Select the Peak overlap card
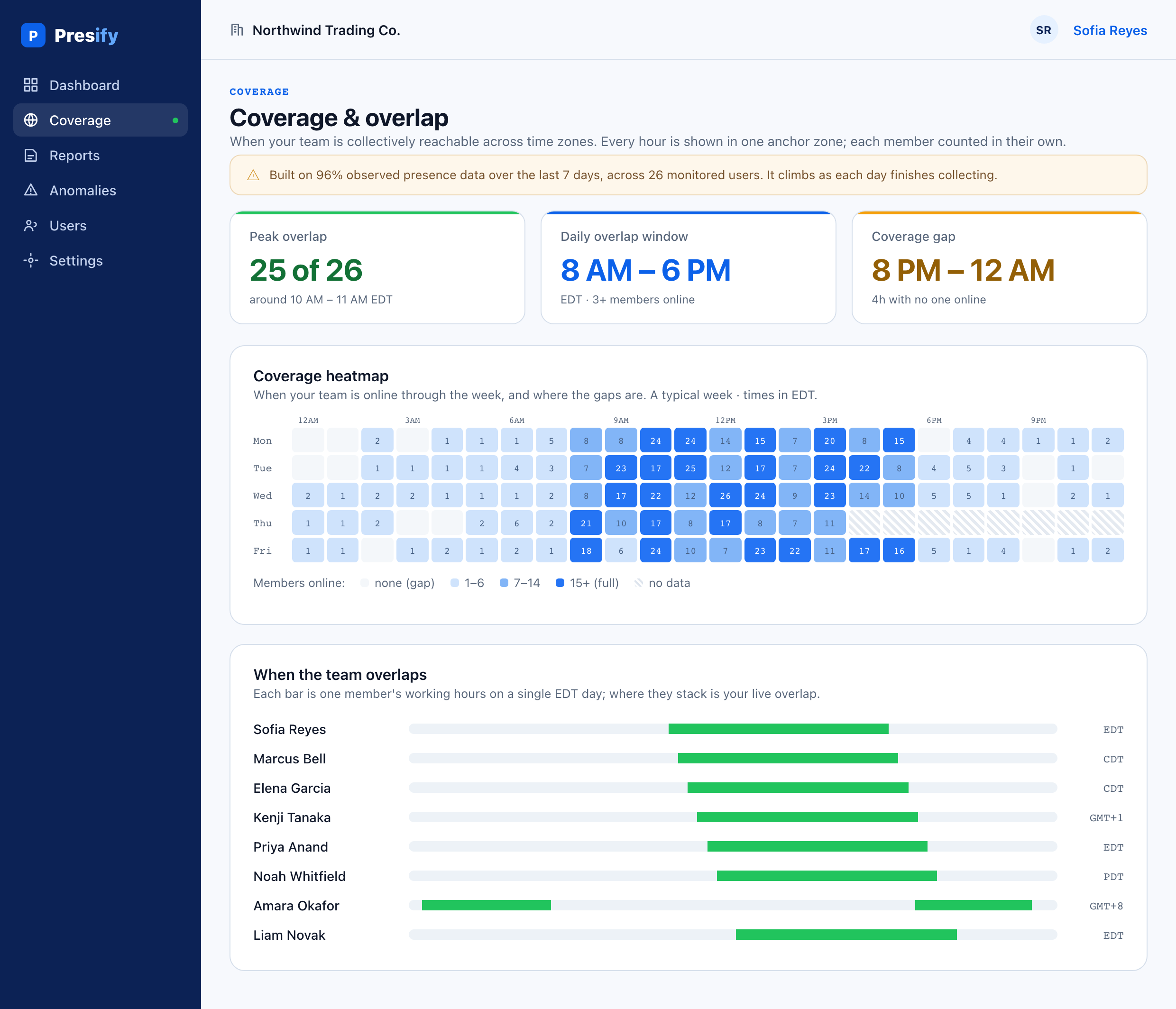The height and width of the screenshot is (1009, 1176). [x=377, y=267]
